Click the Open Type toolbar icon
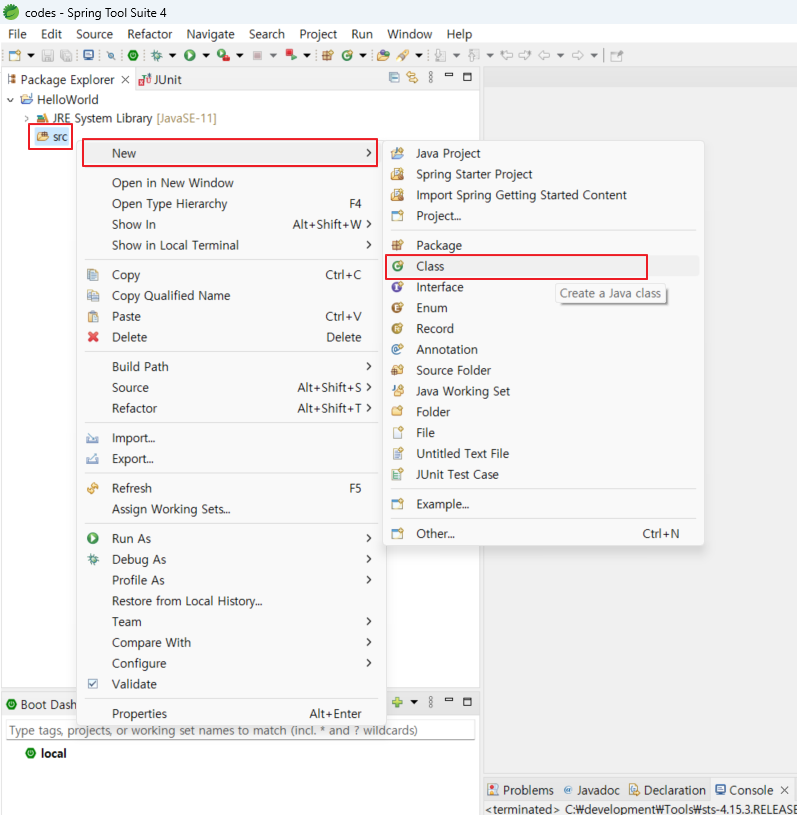Image resolution: width=797 pixels, height=815 pixels. tap(384, 55)
